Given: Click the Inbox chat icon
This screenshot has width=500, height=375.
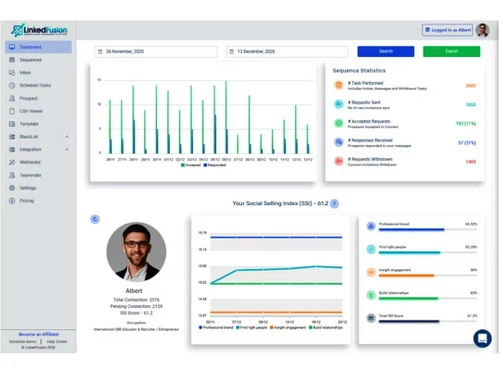Looking at the screenshot, I should coord(12,72).
